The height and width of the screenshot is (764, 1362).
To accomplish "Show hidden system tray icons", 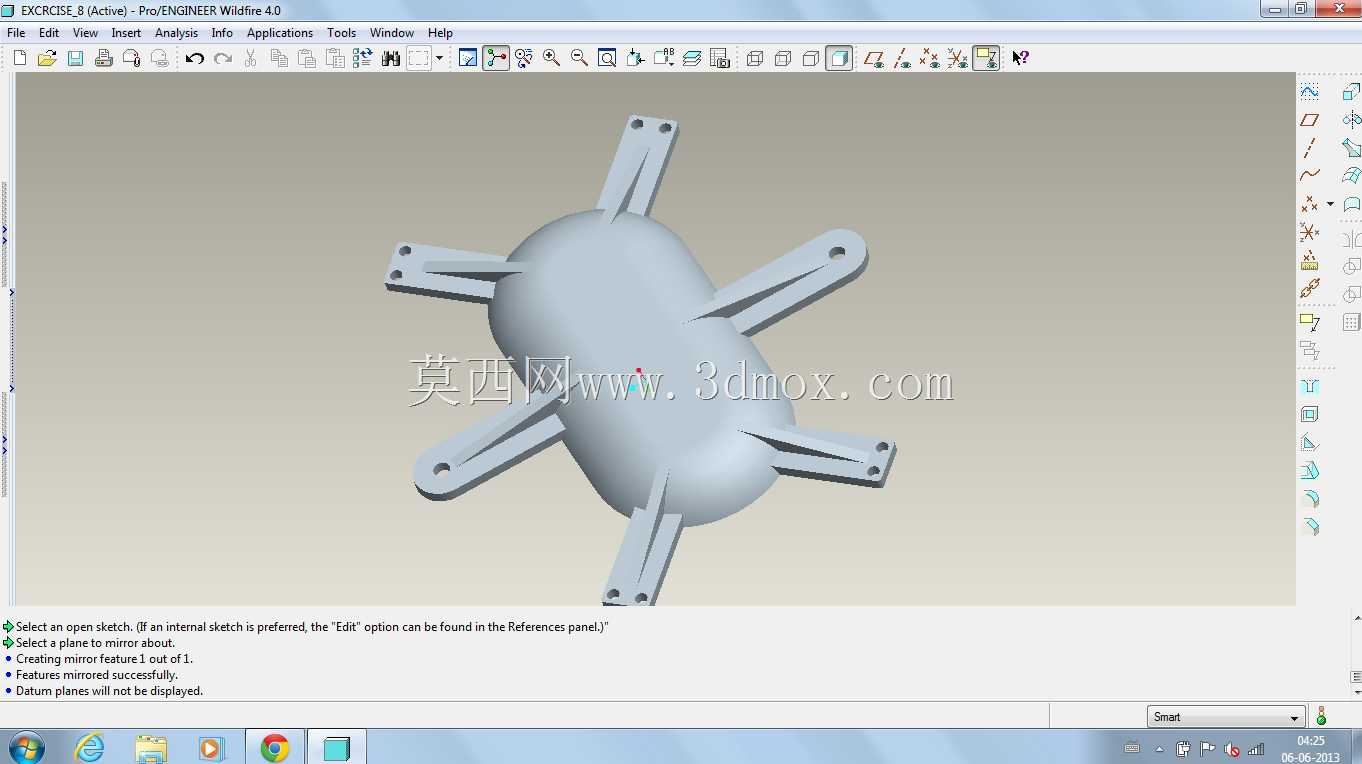I will (1160, 748).
